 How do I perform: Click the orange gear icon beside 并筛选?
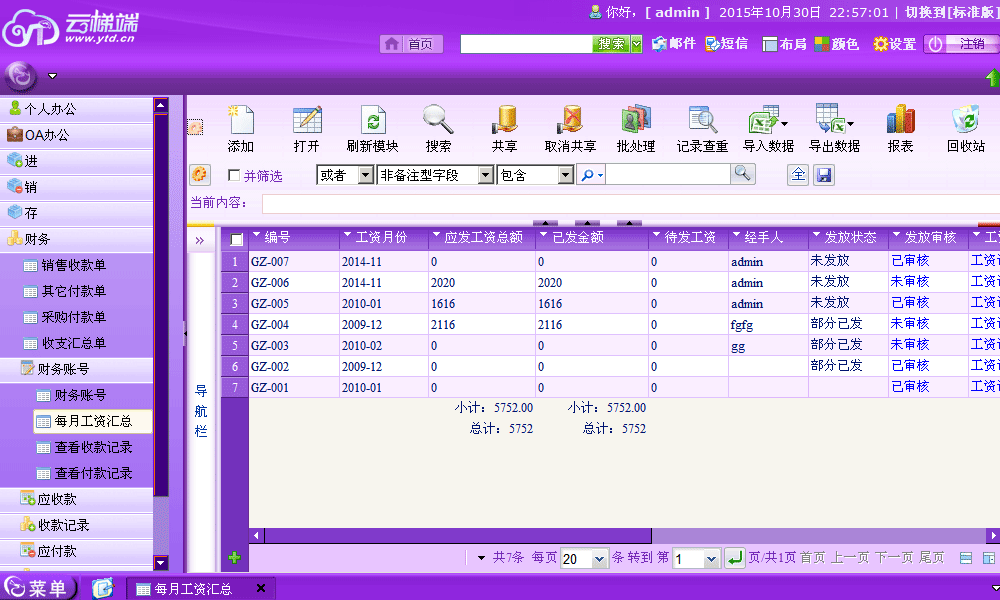click(x=200, y=175)
